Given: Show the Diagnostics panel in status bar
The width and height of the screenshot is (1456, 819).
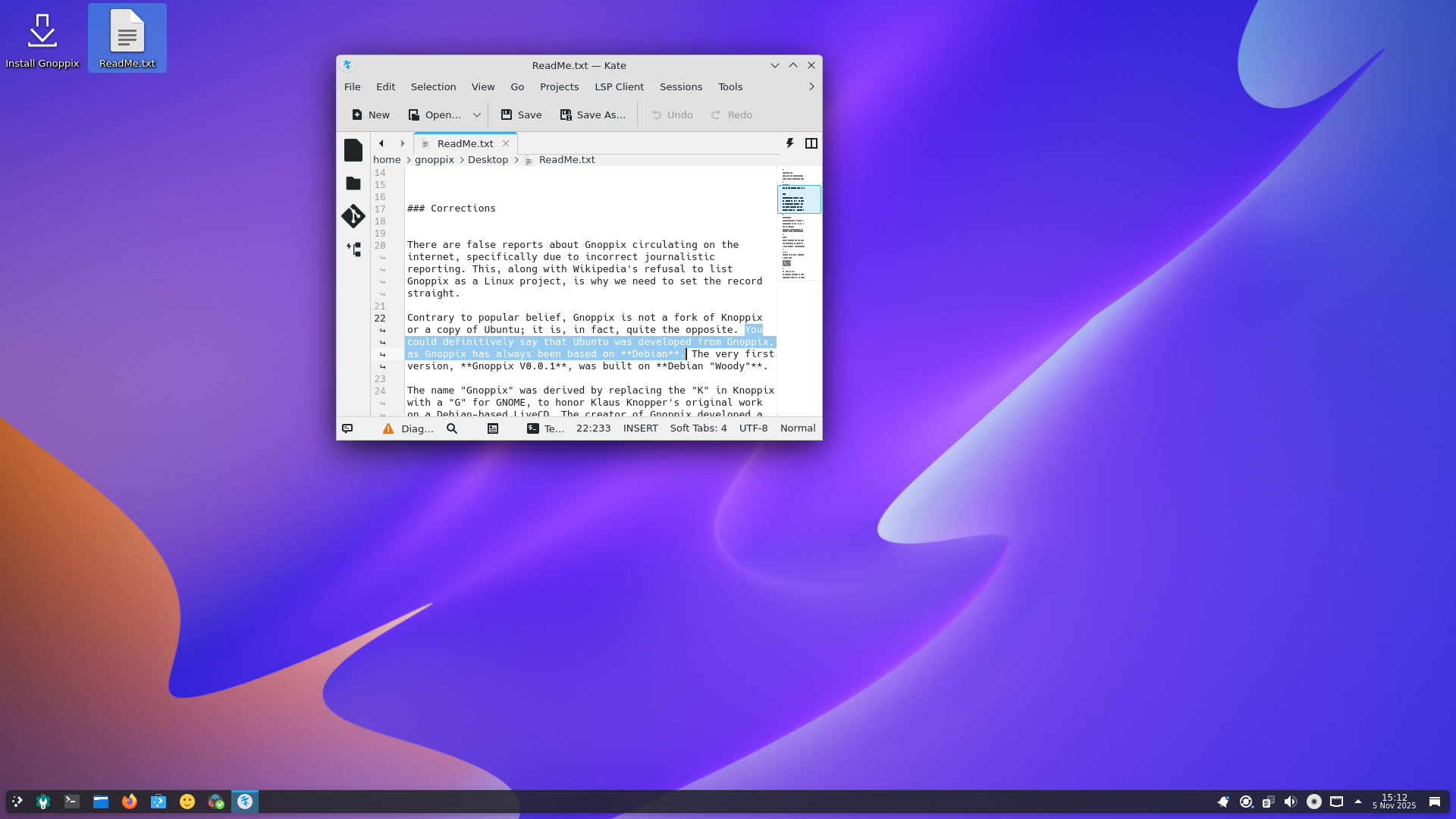Looking at the screenshot, I should click(409, 428).
